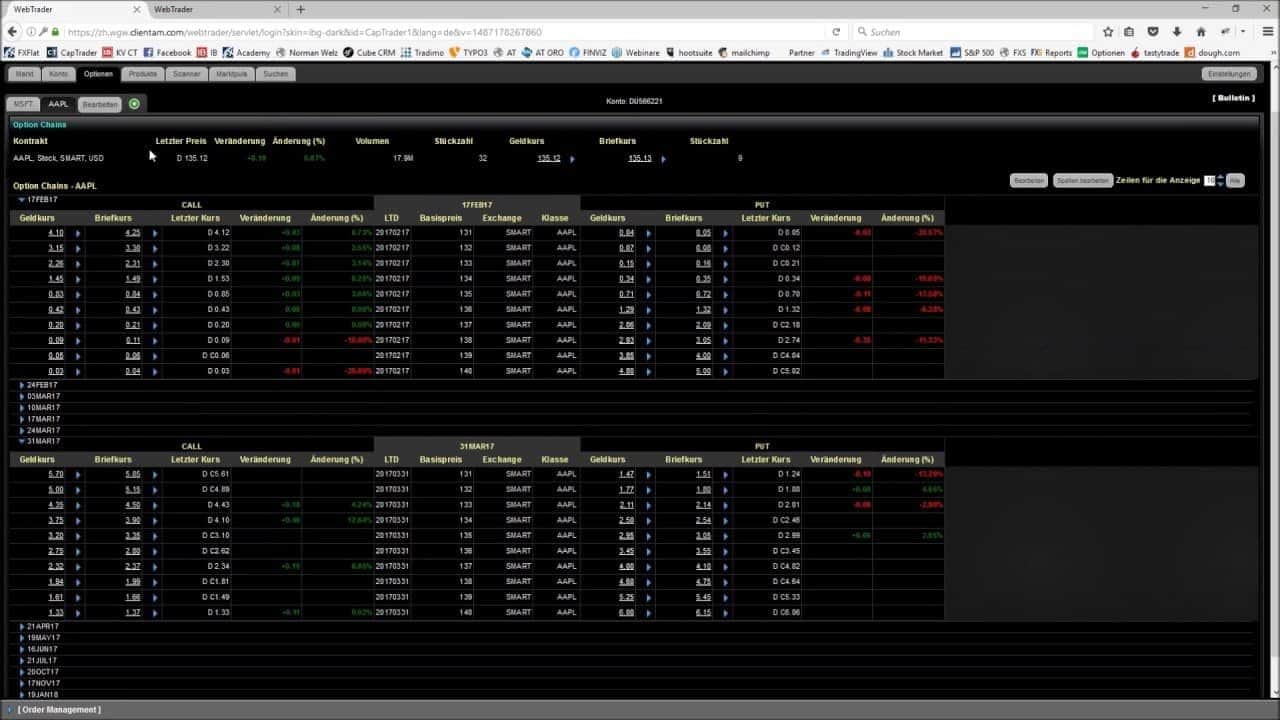Increase rows-to-display with up stepper
Image resolution: width=1280 pixels, height=720 pixels.
[1220, 178]
